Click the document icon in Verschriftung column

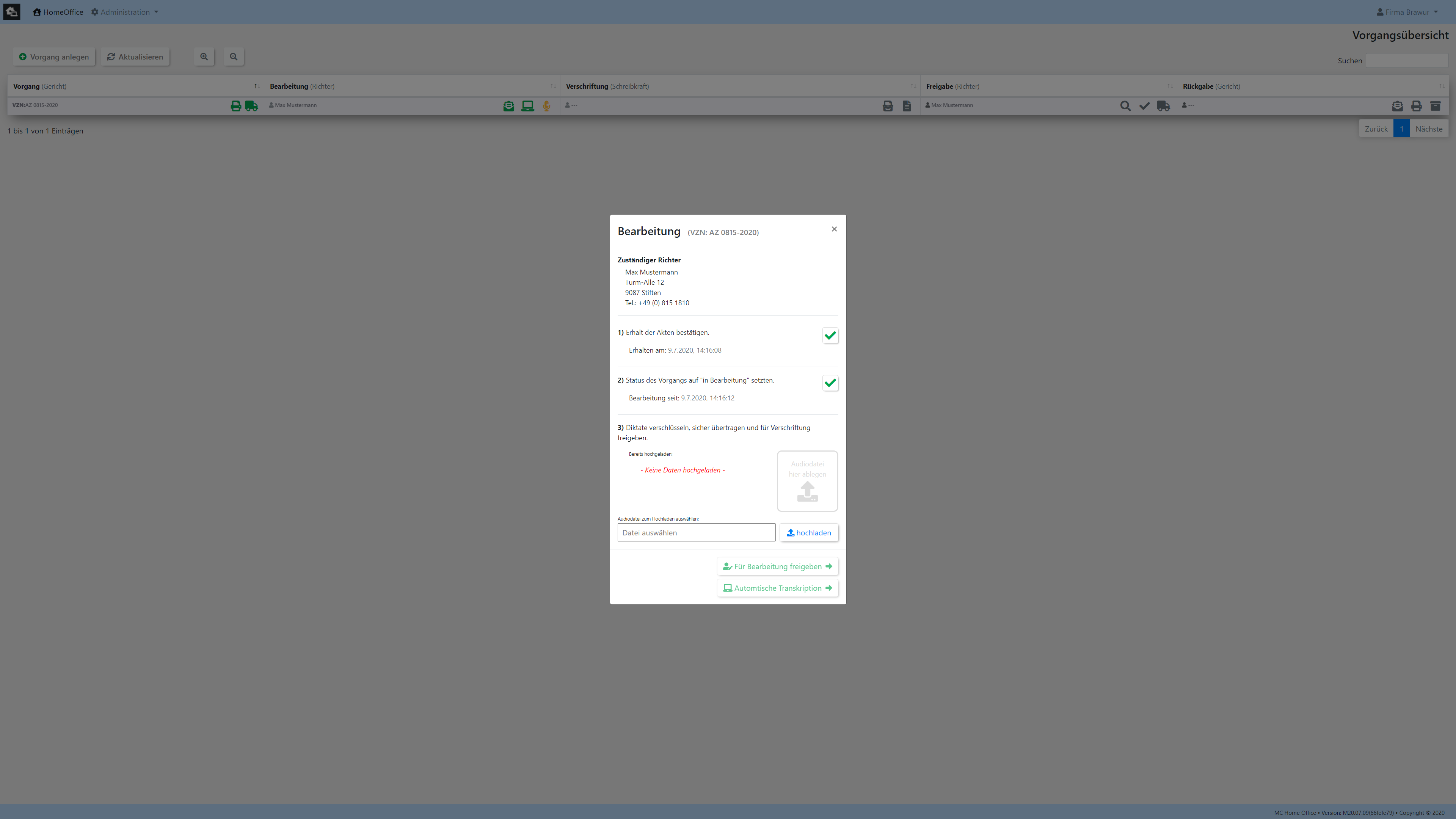pyautogui.click(x=907, y=106)
